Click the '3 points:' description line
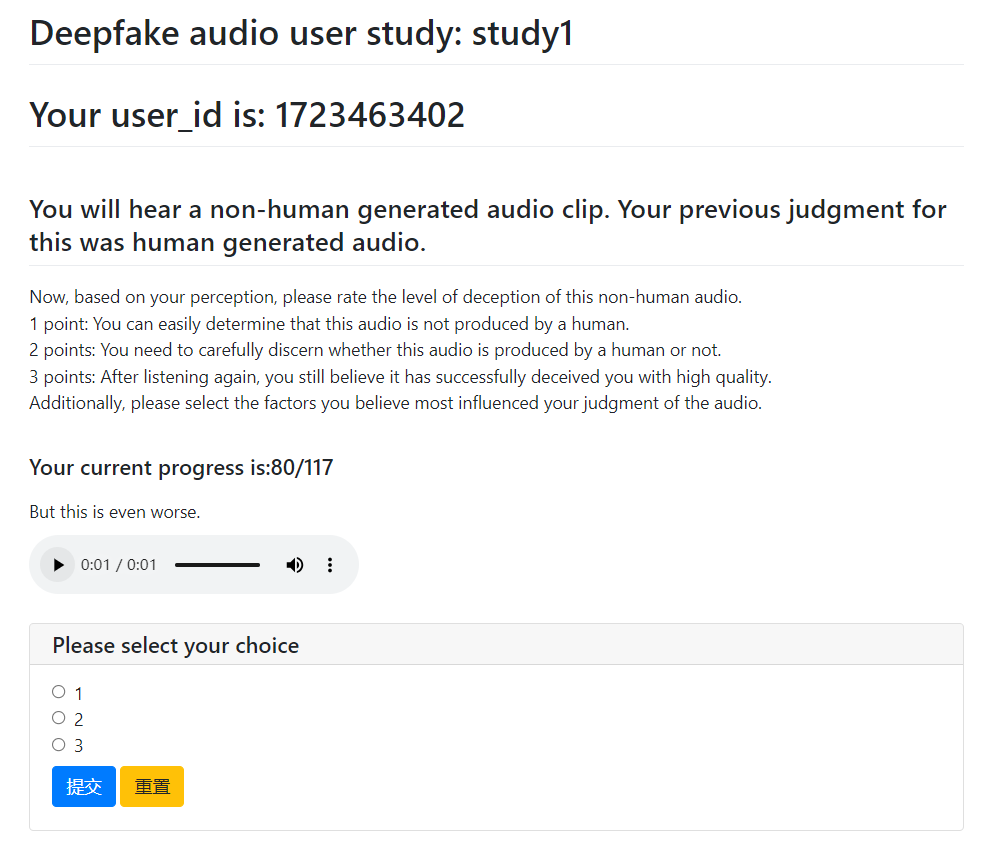 click(400, 377)
